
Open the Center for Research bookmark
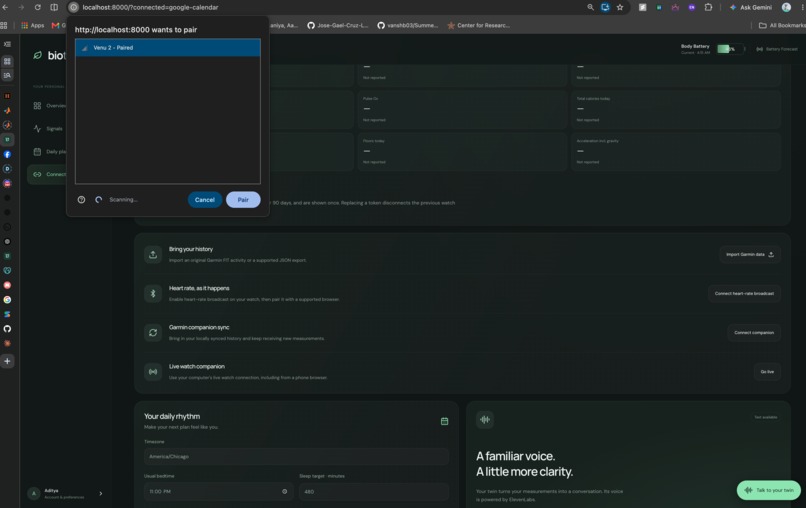479,25
